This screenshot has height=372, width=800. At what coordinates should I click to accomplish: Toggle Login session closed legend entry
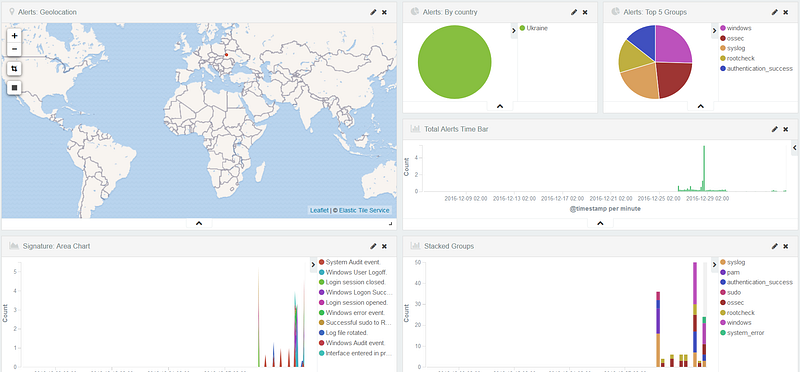coord(353,282)
